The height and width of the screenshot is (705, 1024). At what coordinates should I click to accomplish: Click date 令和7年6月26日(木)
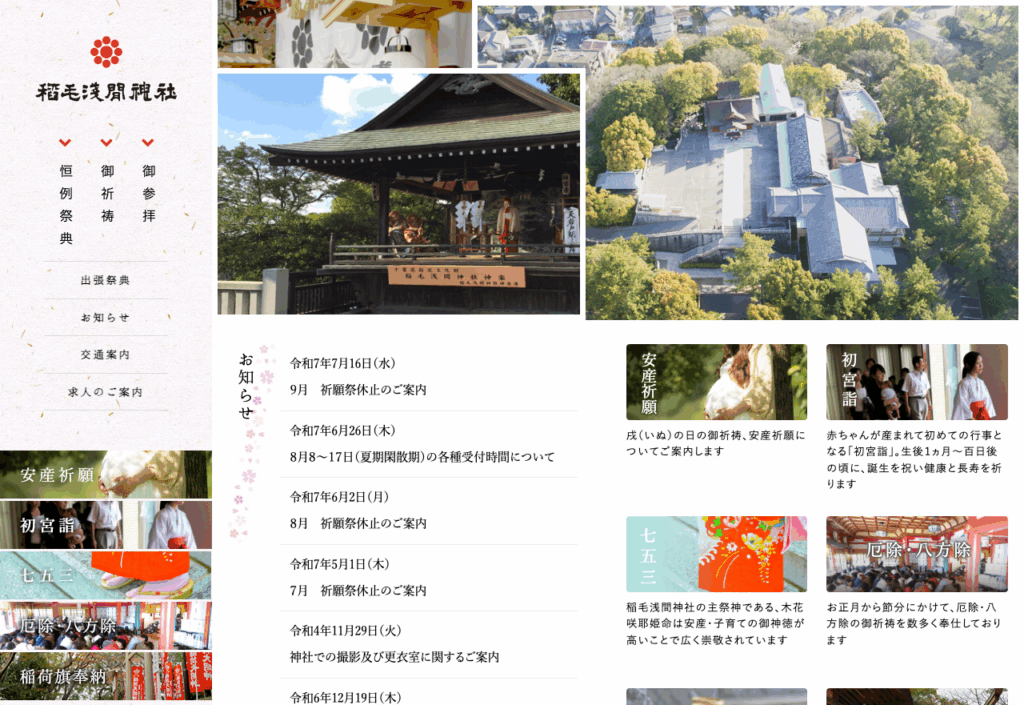(x=343, y=431)
